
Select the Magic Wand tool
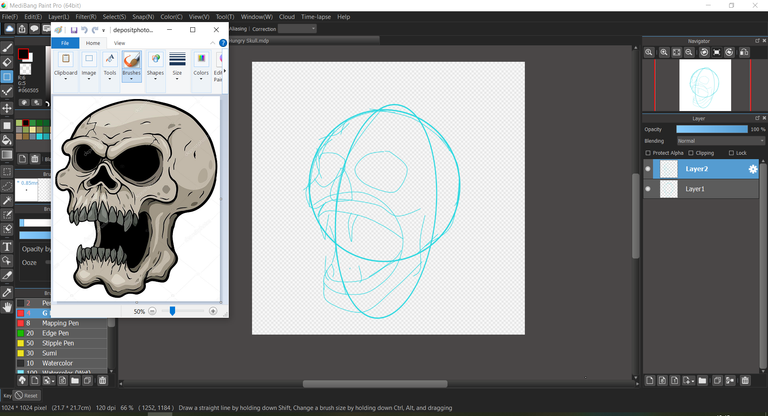(x=7, y=200)
